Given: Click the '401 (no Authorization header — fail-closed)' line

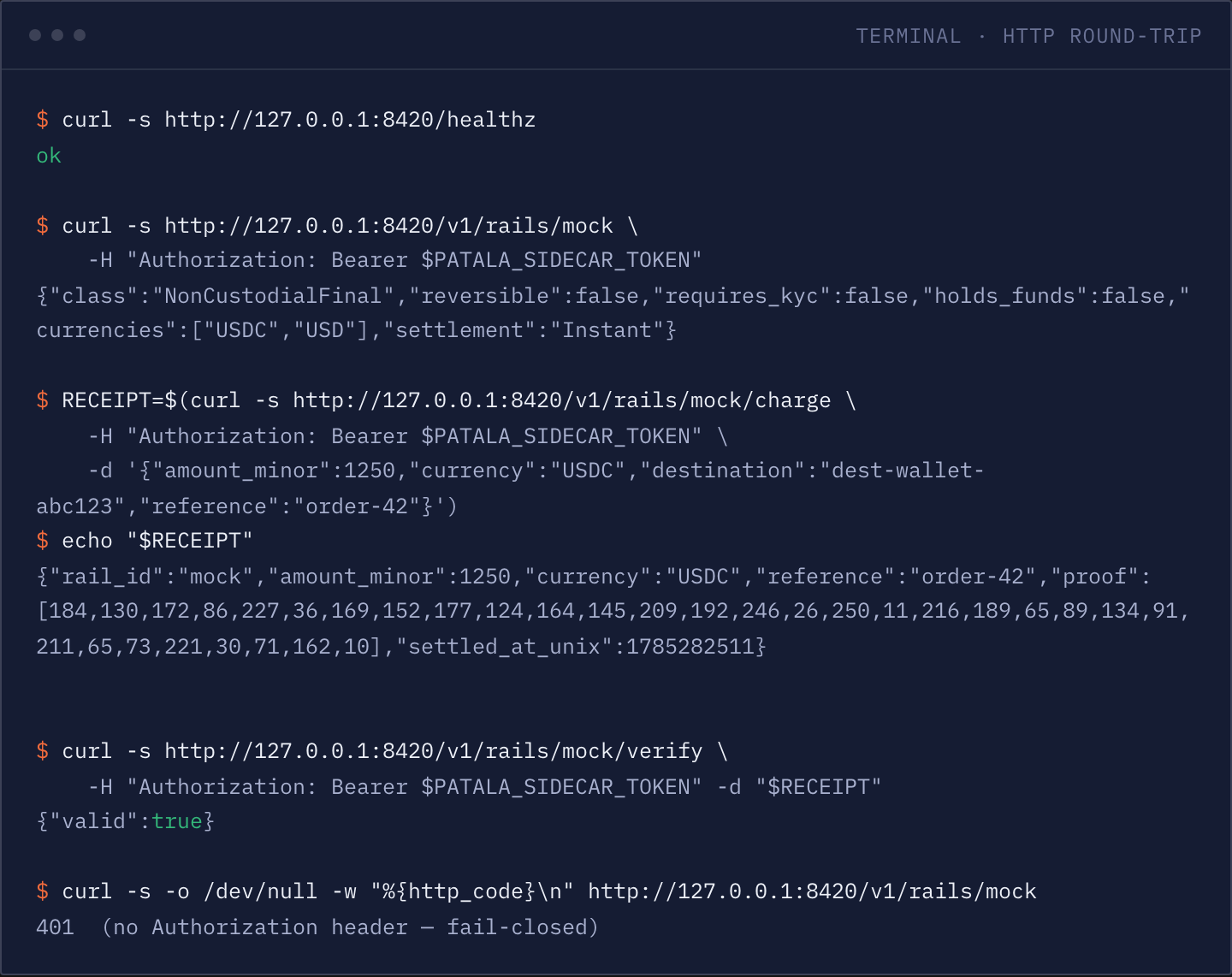Looking at the screenshot, I should (317, 927).
